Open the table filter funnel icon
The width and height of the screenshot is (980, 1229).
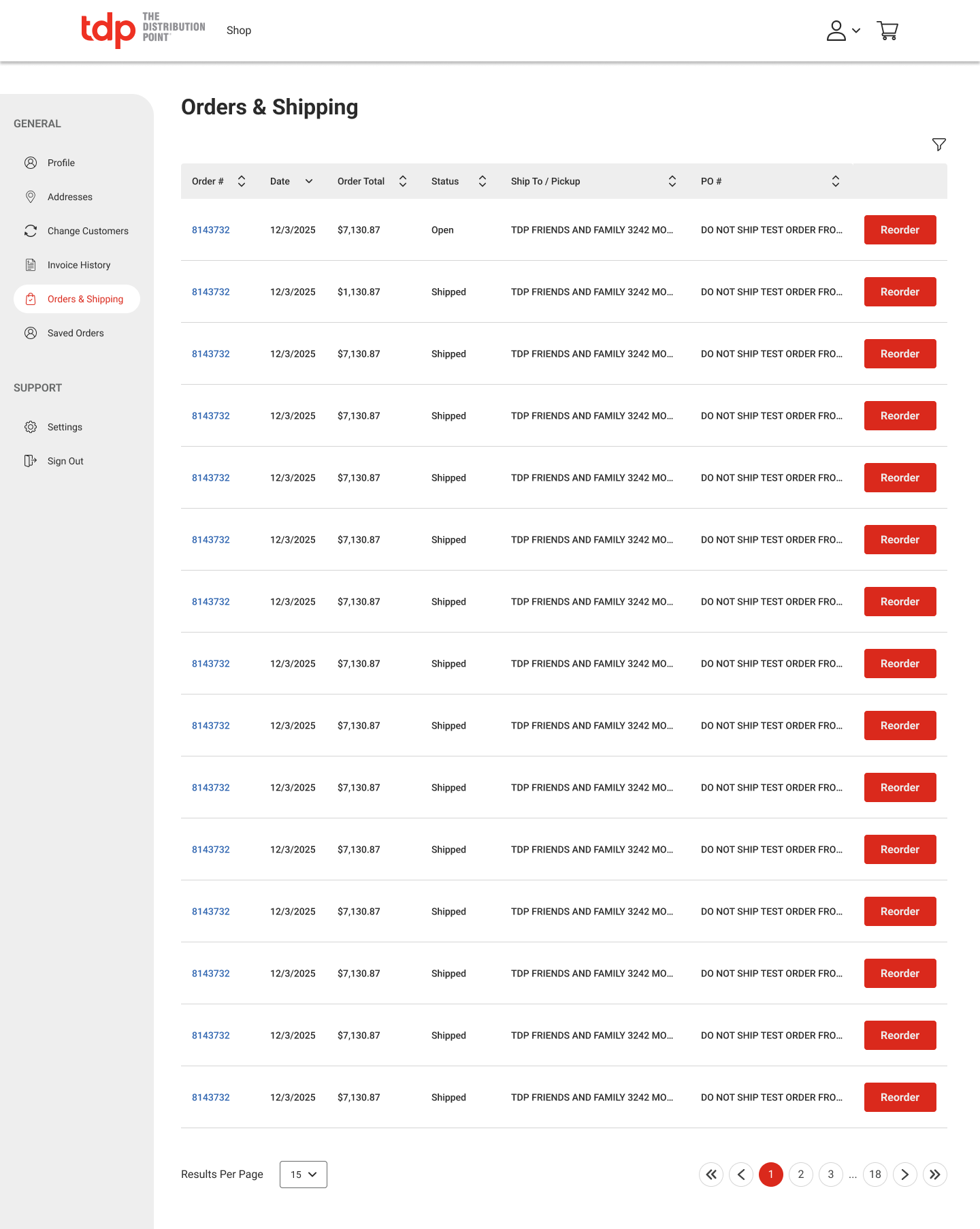[x=938, y=144]
